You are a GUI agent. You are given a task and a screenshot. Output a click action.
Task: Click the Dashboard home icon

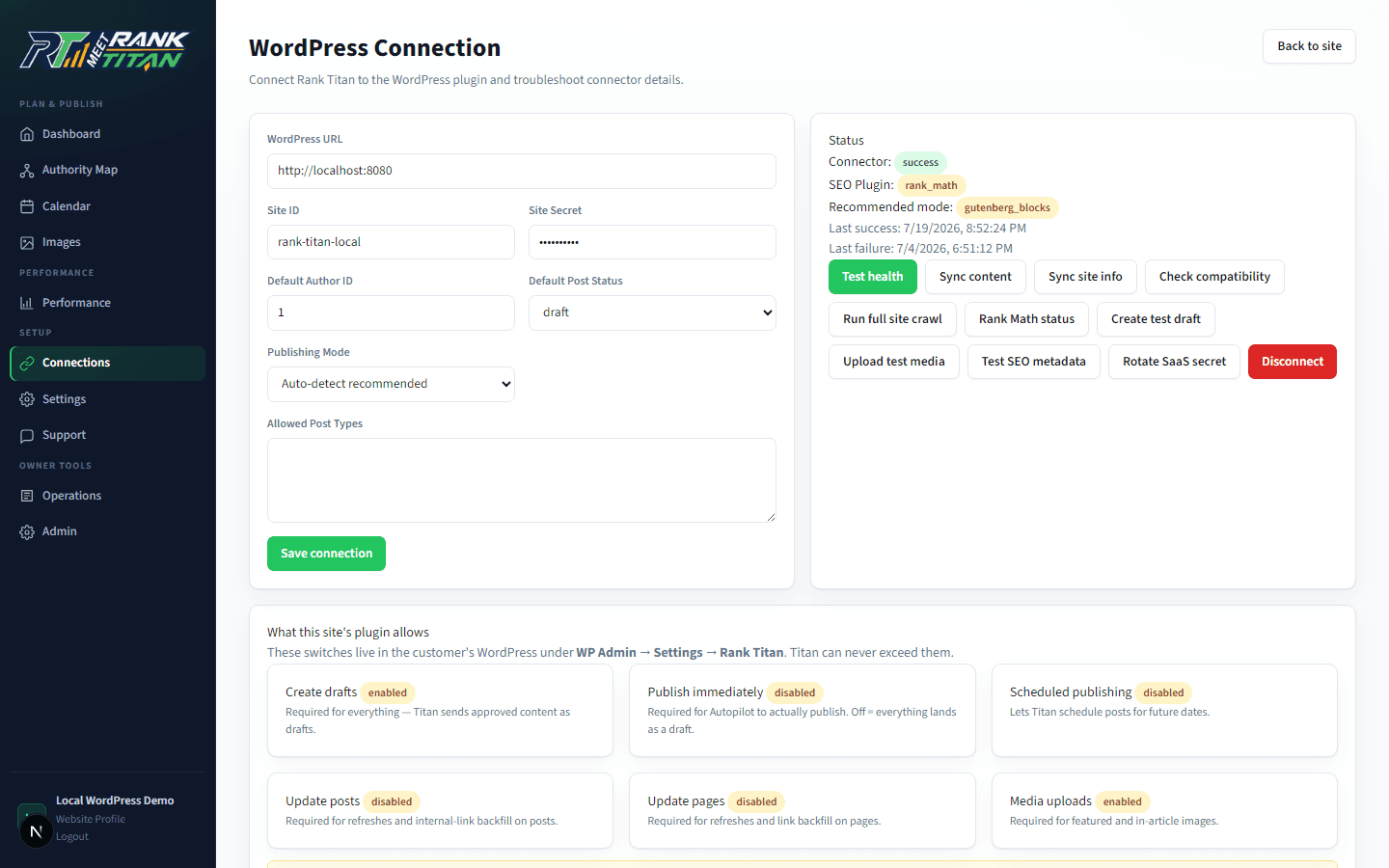(x=27, y=134)
